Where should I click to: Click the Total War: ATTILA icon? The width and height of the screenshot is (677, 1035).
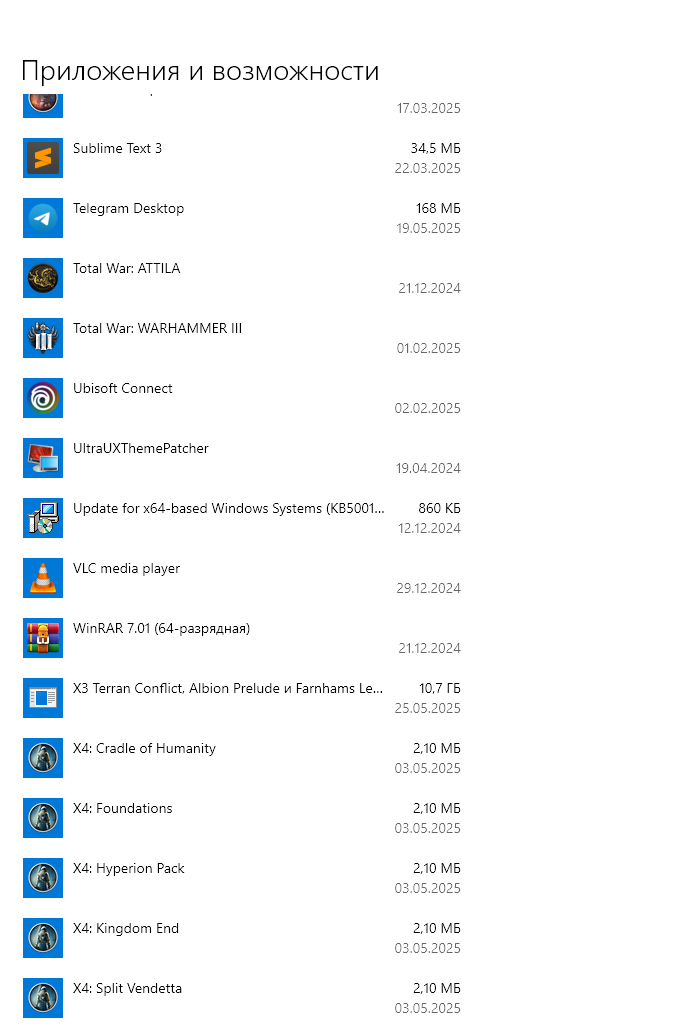43,278
